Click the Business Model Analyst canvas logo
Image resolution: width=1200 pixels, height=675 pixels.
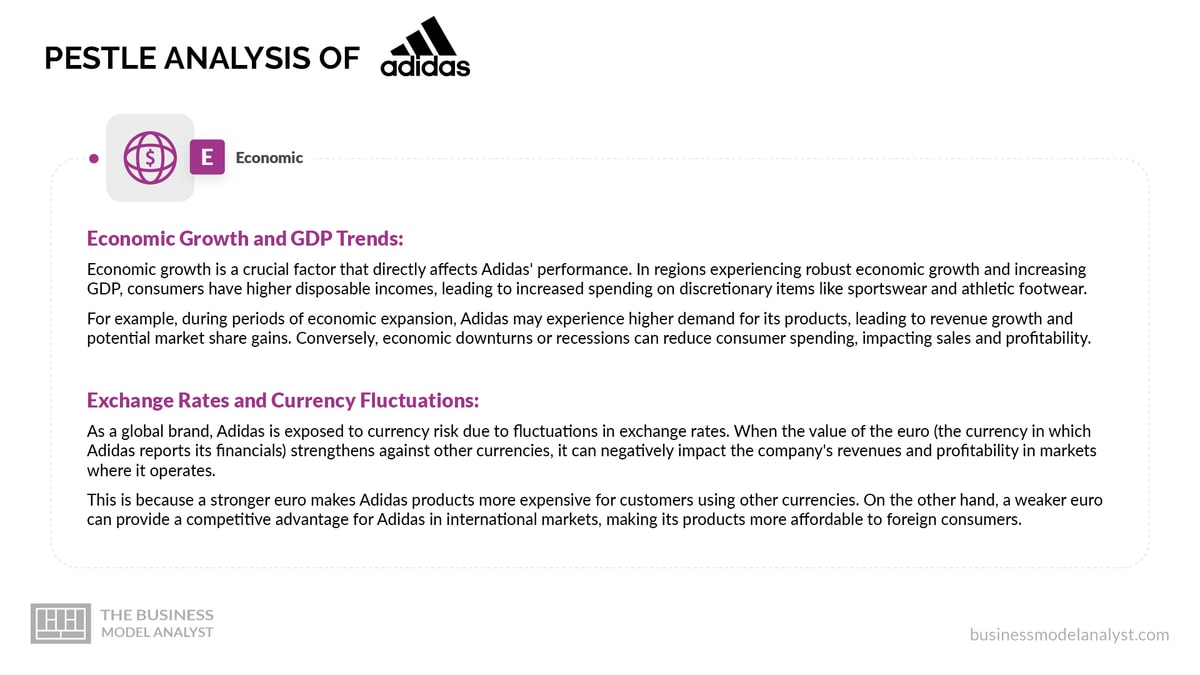point(61,622)
